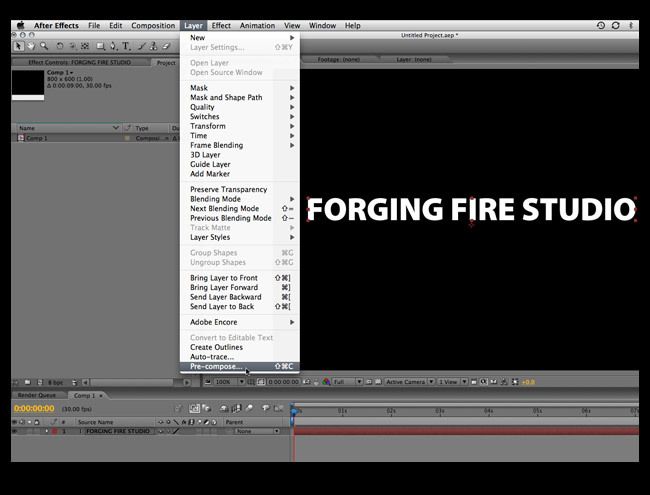This screenshot has width=650, height=495.
Task: Click the new composition icon in Project panel
Action: (x=40, y=382)
